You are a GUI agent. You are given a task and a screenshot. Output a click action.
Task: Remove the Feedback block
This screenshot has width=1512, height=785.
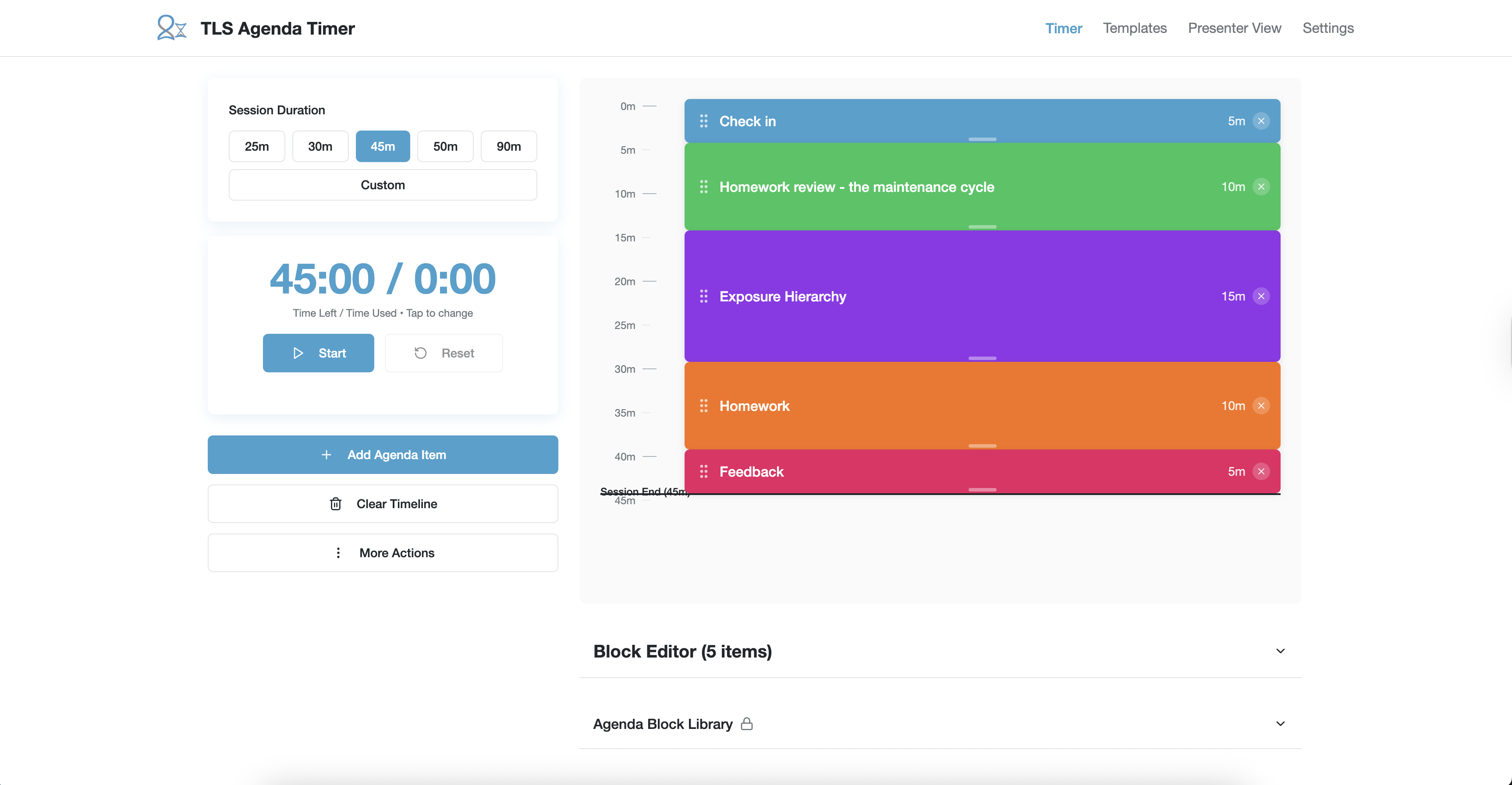(1261, 472)
